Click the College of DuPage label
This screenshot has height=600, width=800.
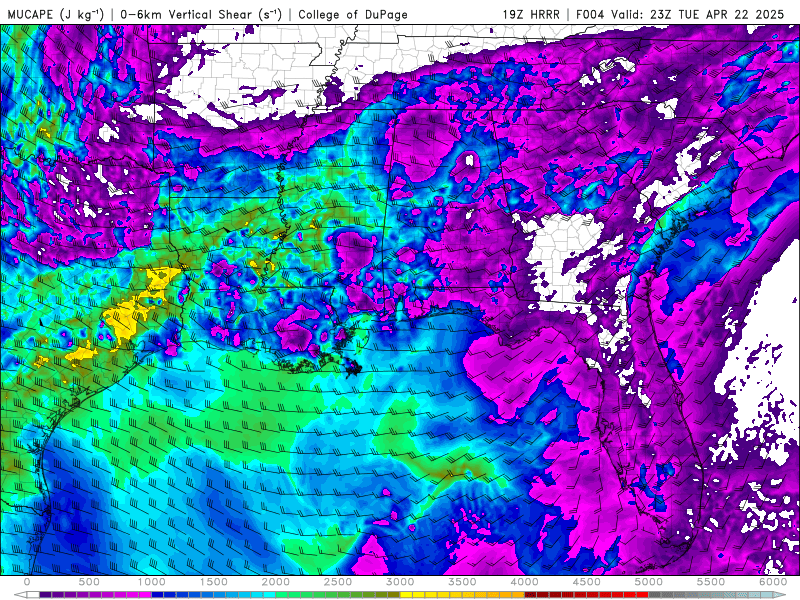point(353,14)
